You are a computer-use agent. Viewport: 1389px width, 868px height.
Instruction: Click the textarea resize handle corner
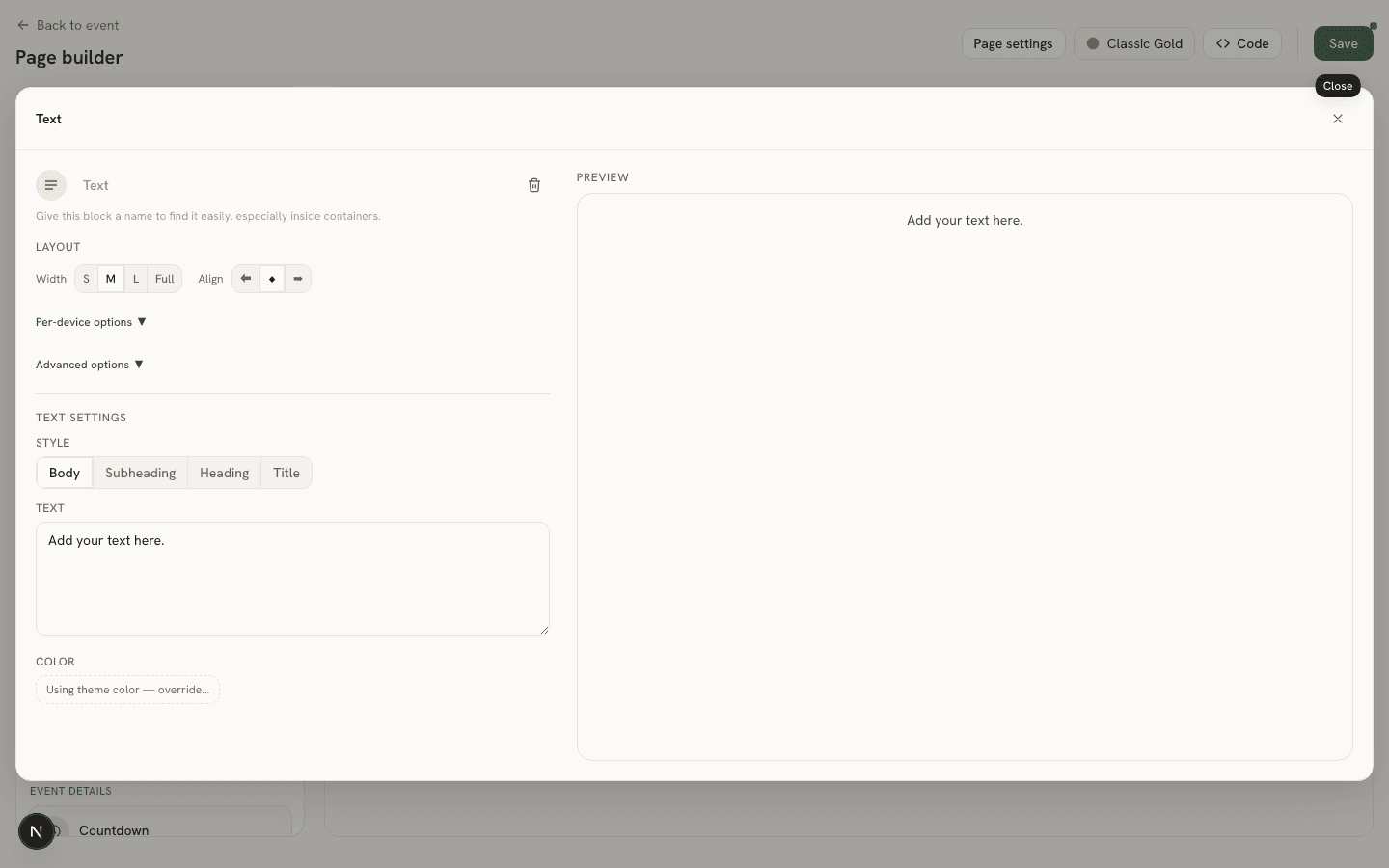pos(544,630)
